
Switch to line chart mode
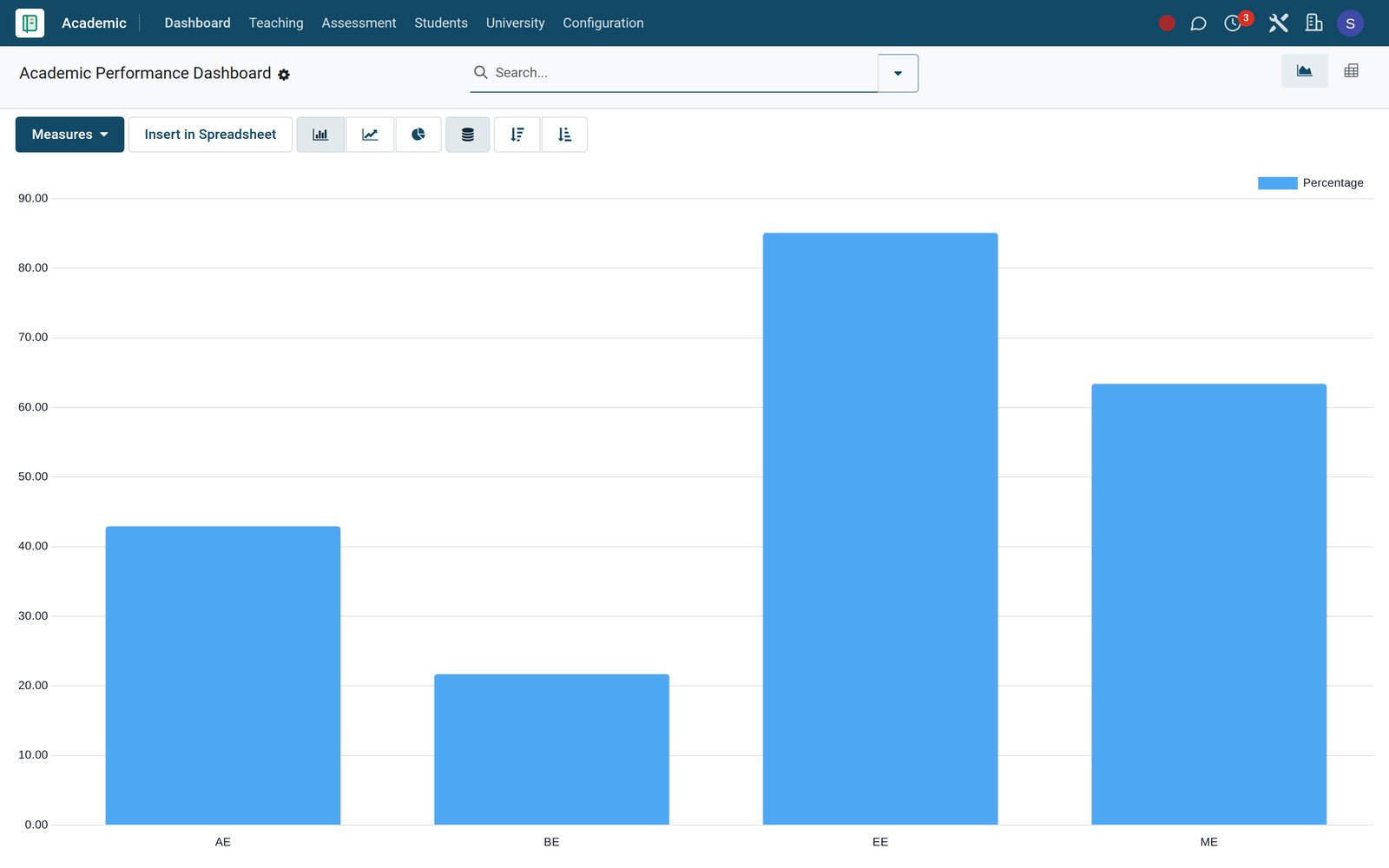370,135
